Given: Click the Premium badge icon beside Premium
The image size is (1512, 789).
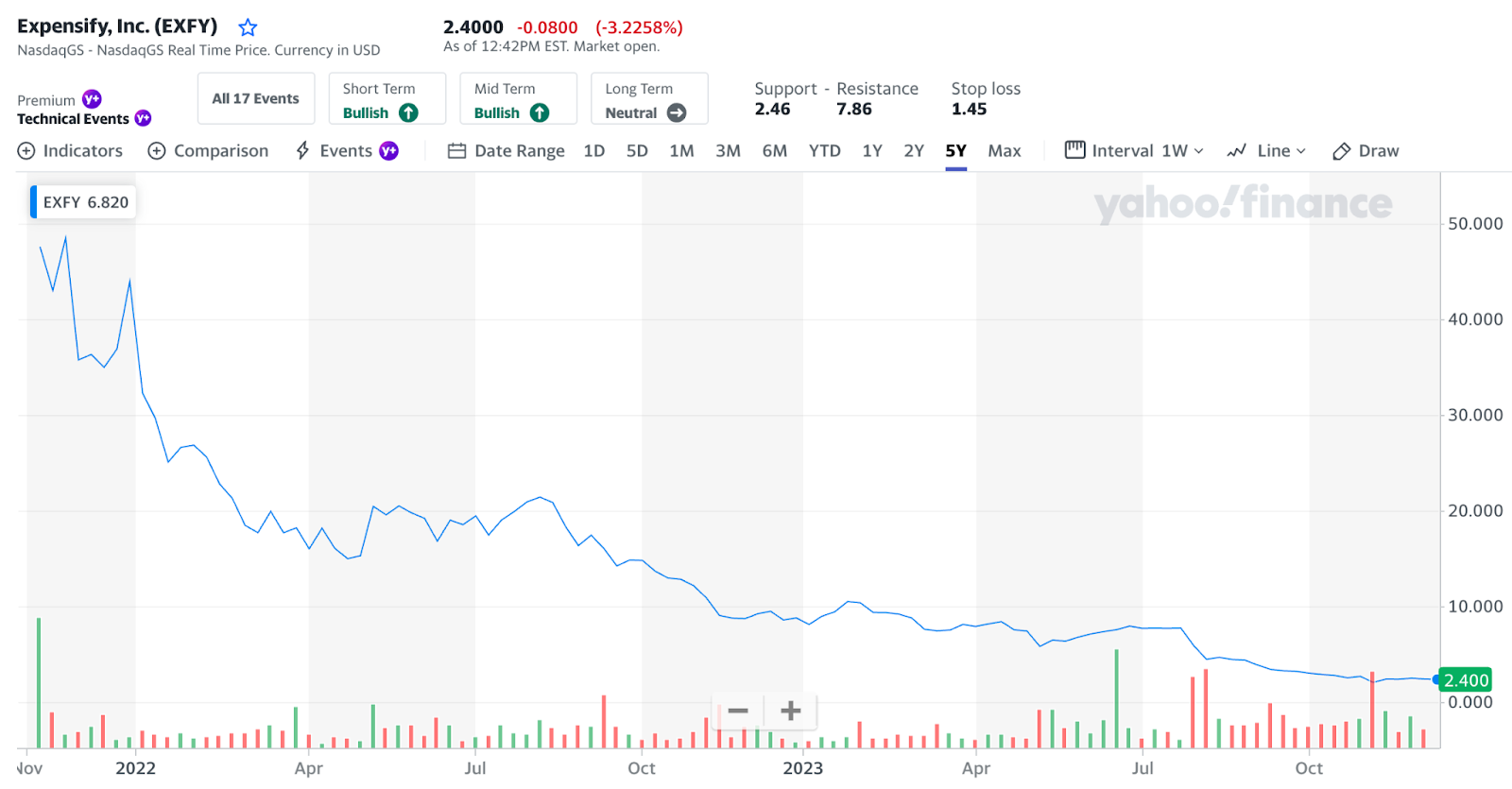Looking at the screenshot, I should pos(92,99).
